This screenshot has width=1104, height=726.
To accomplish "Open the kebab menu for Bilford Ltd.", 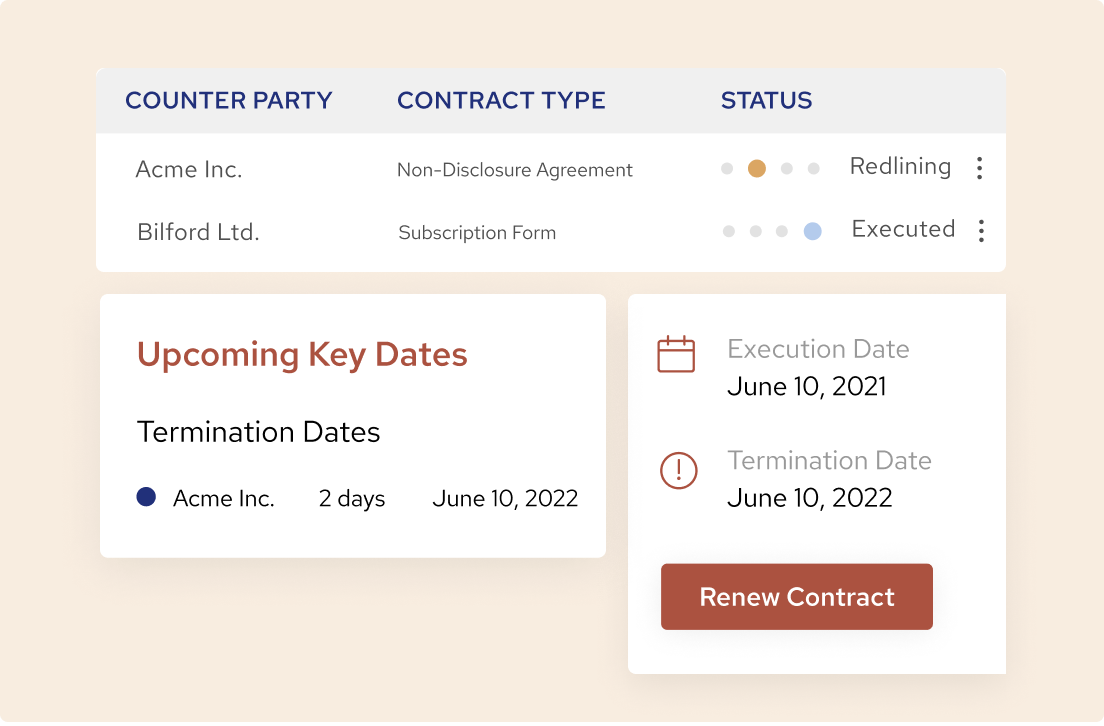I will pyautogui.click(x=980, y=230).
